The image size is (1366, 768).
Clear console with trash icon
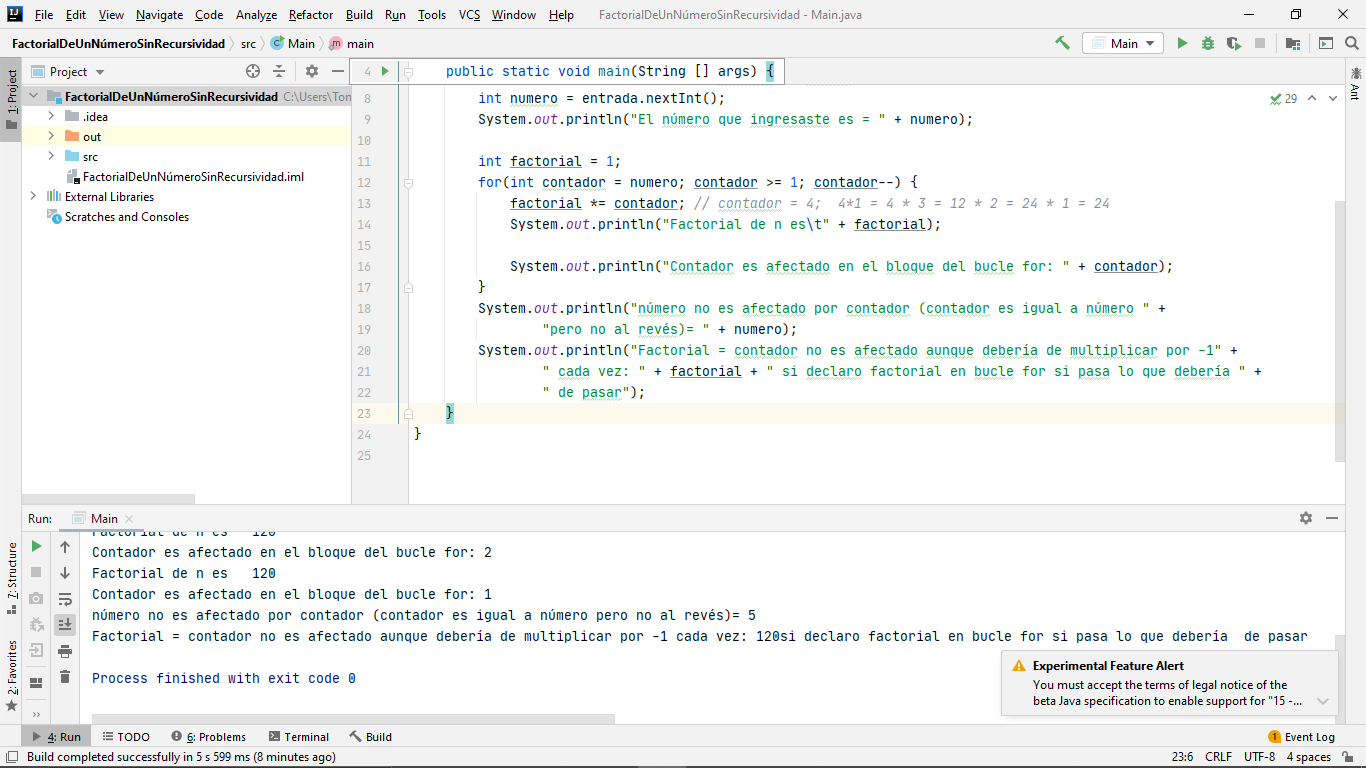coord(65,676)
